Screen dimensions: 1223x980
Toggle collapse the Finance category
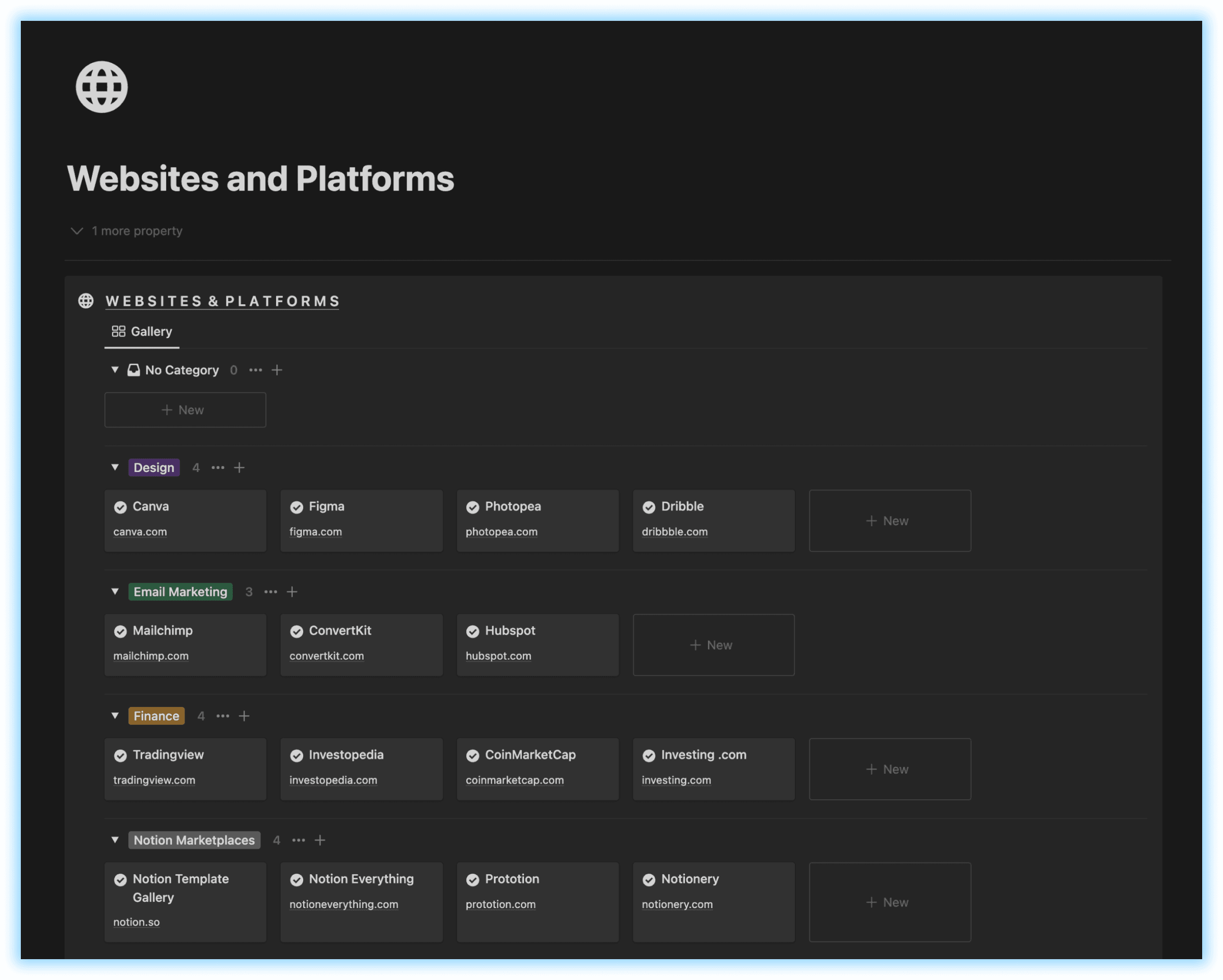pyautogui.click(x=115, y=714)
